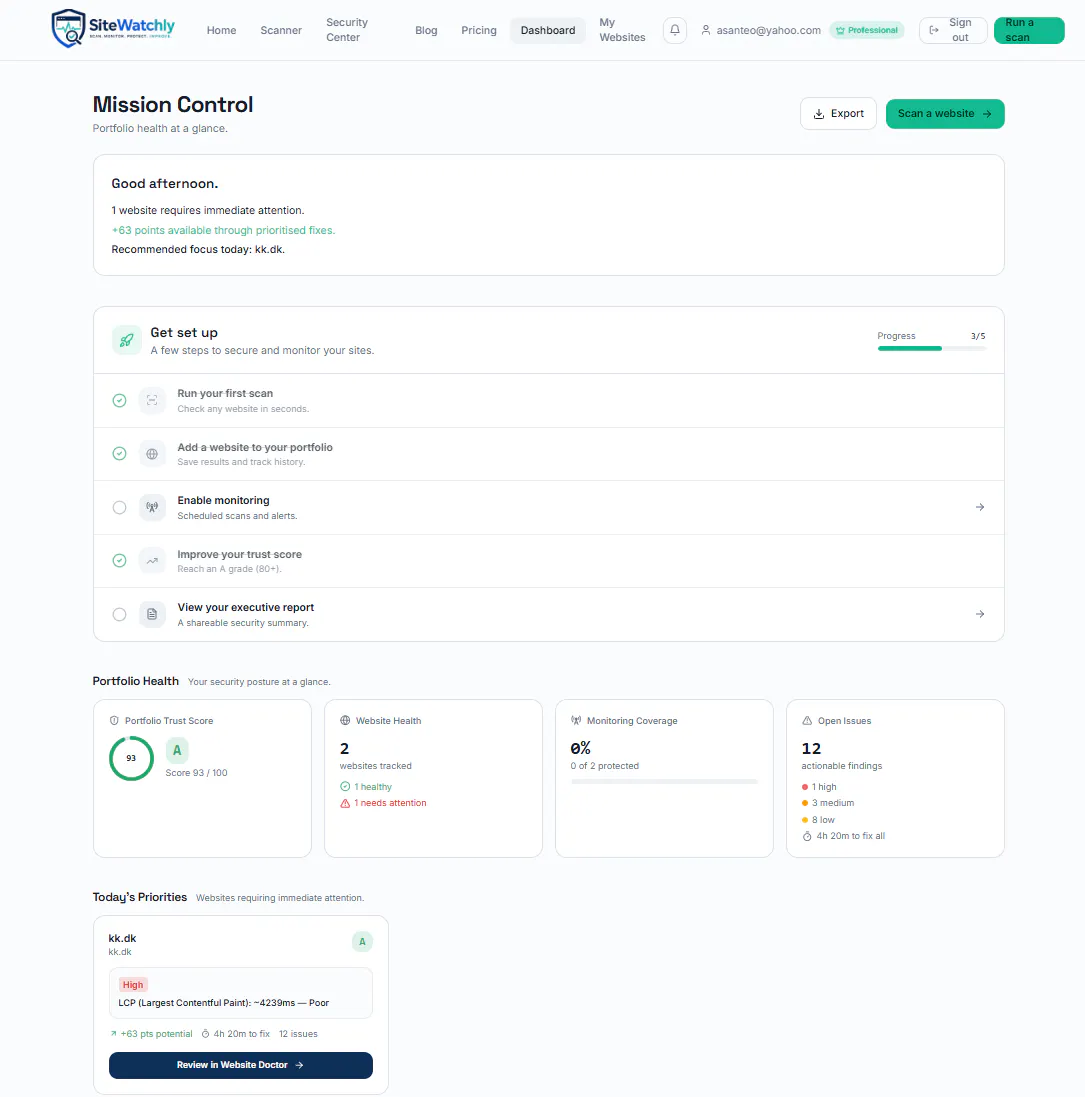
Task: Click the setup Progress bar
Action: 932,348
